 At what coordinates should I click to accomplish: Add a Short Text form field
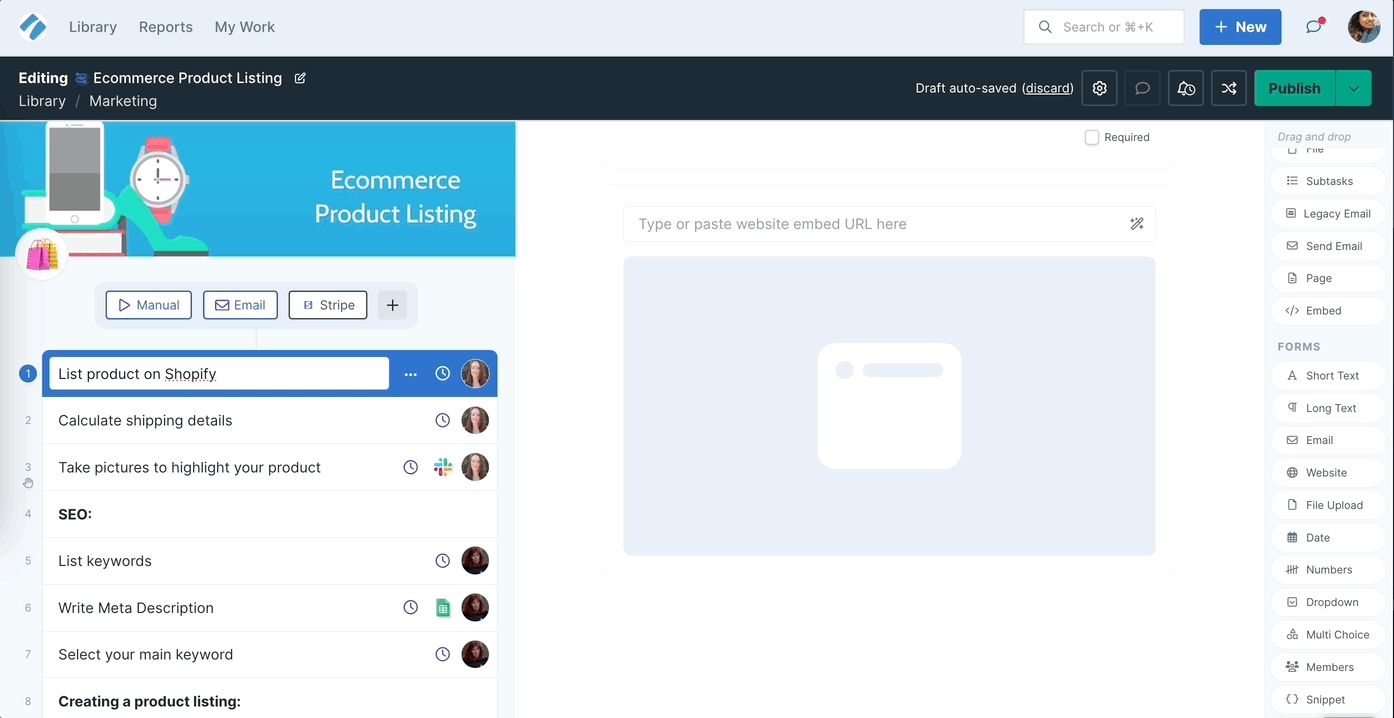[x=1328, y=376]
